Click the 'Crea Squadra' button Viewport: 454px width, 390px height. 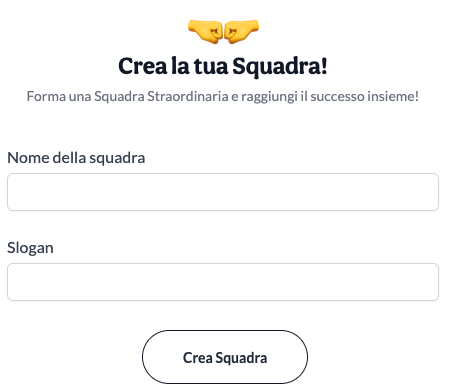tap(225, 357)
